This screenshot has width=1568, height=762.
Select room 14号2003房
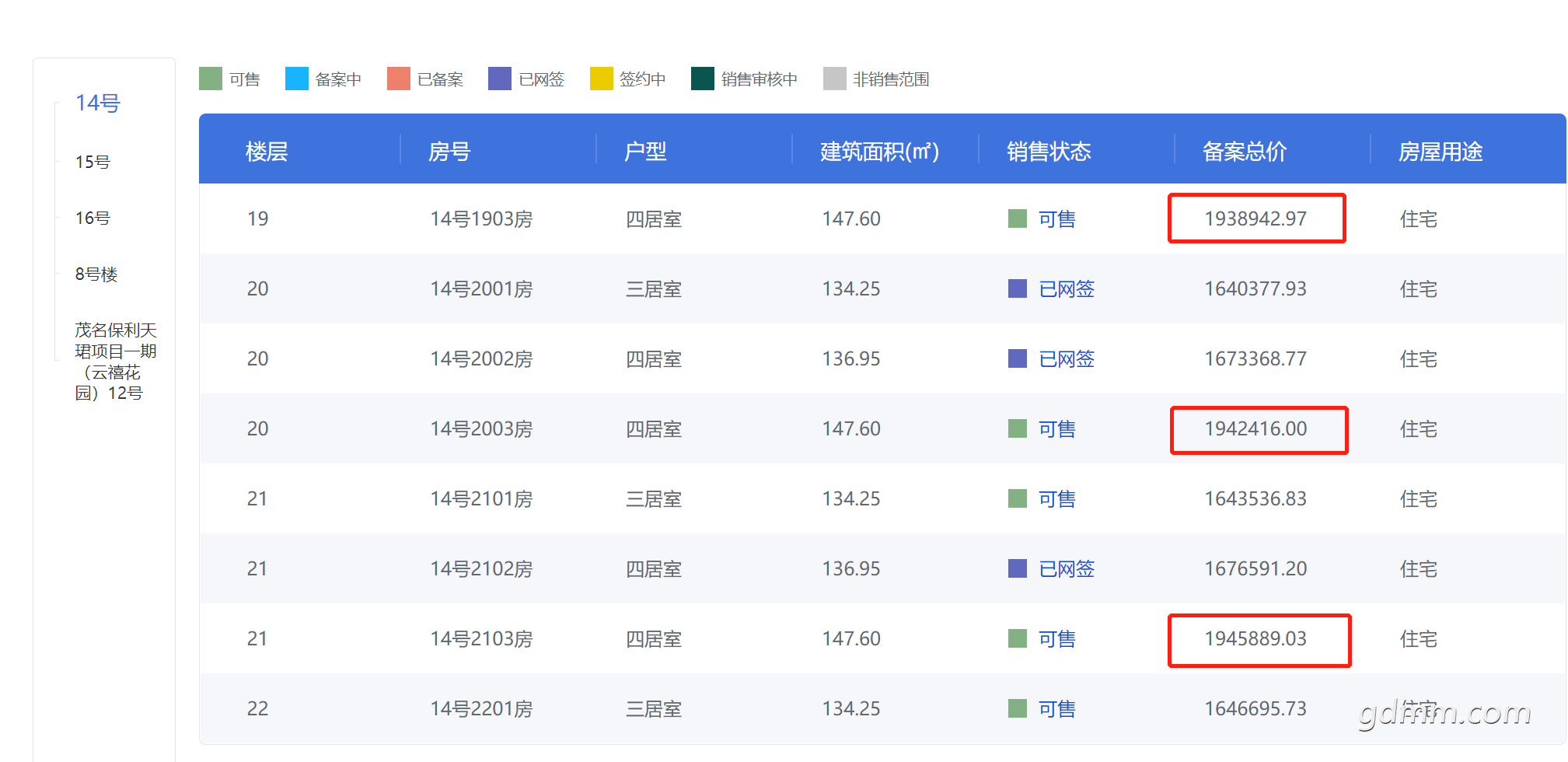481,428
